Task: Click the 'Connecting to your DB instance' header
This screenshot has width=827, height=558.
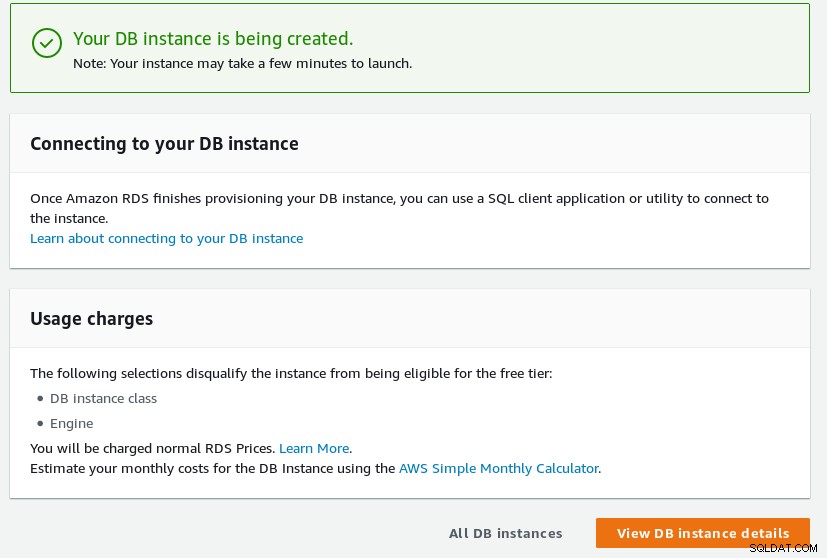Action: tap(164, 143)
